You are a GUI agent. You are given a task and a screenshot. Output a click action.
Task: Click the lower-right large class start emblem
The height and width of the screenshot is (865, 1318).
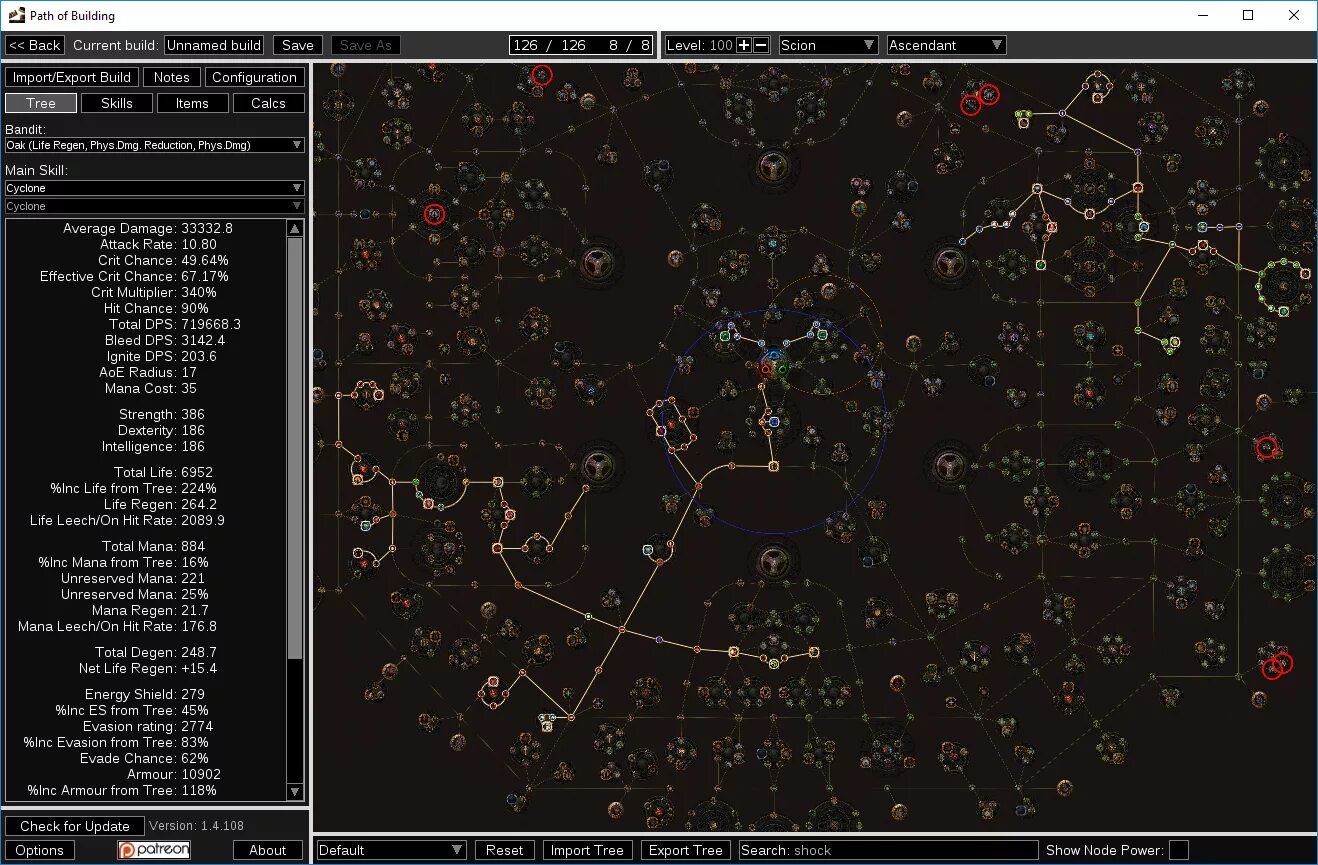point(948,465)
